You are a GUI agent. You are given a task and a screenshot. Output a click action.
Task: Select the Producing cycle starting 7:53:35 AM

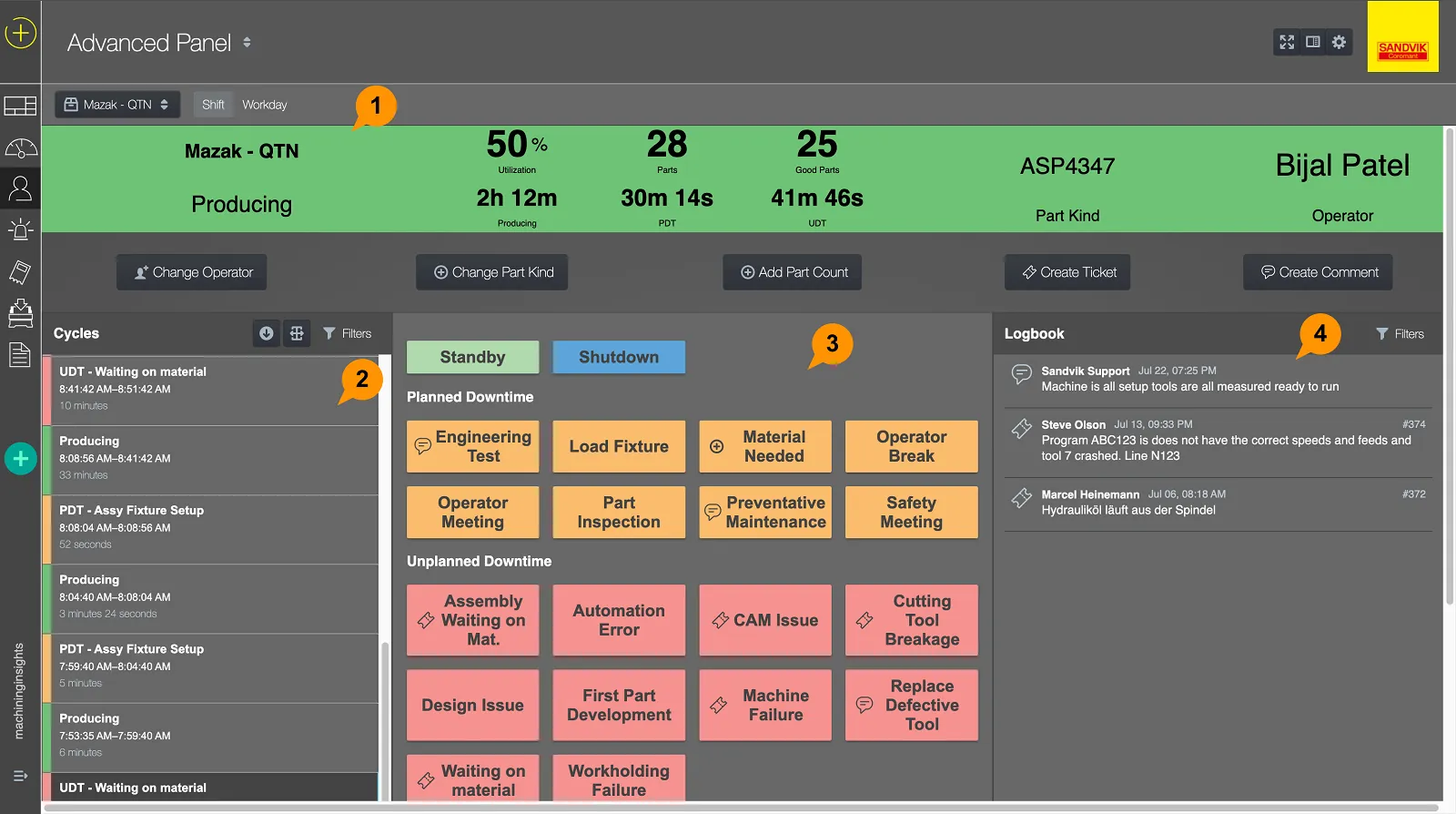point(211,737)
